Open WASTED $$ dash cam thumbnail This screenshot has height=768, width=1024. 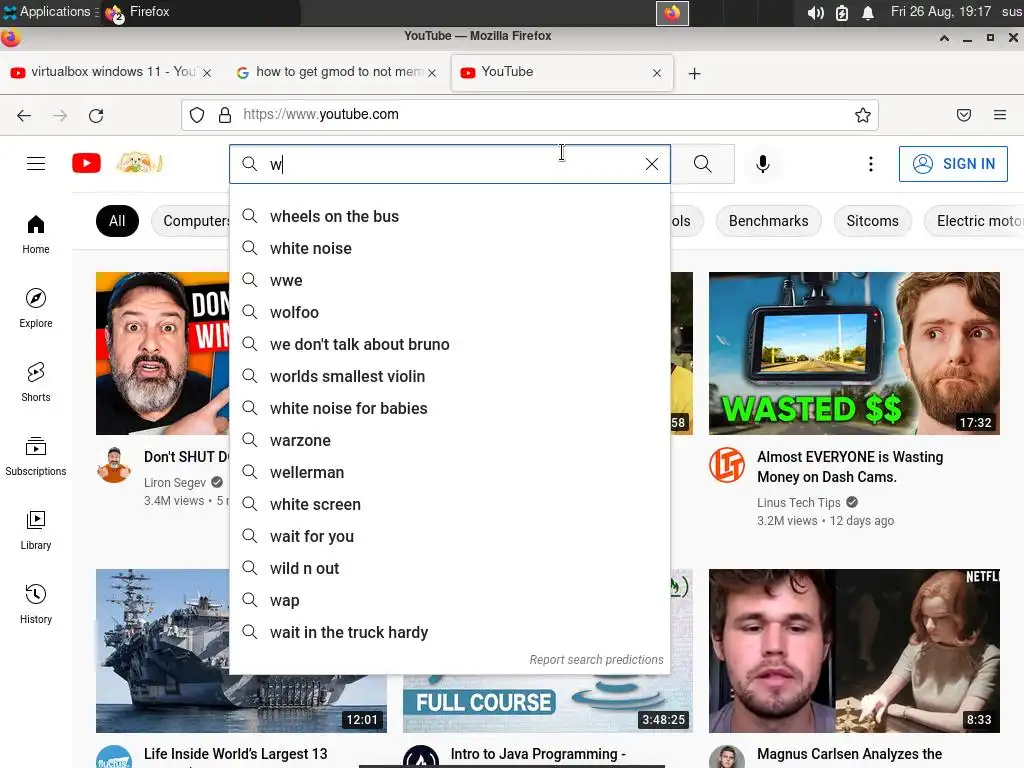[854, 353]
